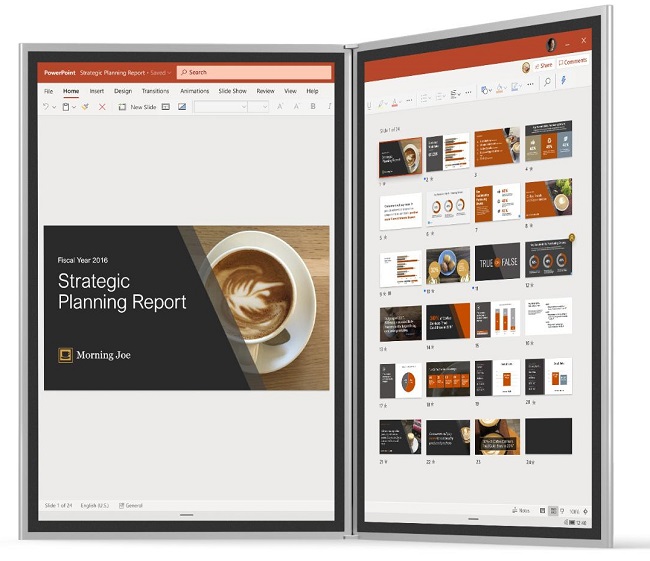Image resolution: width=650 pixels, height=561 pixels.
Task: Select slide 24 blank dark thumbnail
Action: (548, 436)
